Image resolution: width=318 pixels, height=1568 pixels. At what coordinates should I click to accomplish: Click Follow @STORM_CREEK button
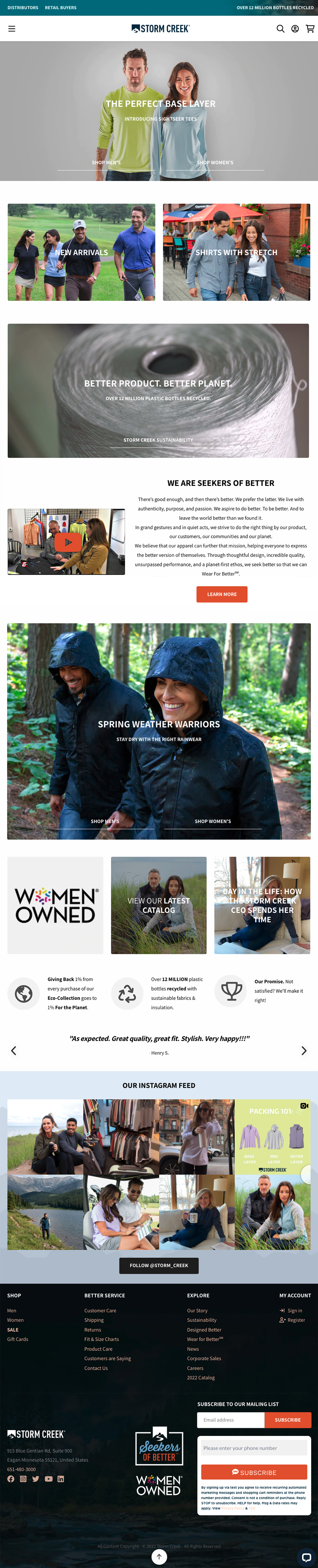[159, 1265]
